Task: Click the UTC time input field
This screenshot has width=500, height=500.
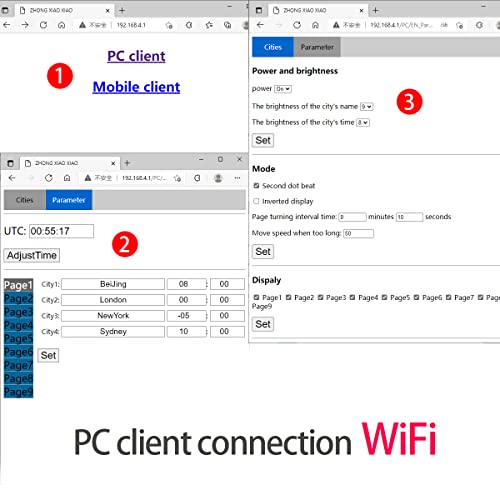Action: point(61,231)
